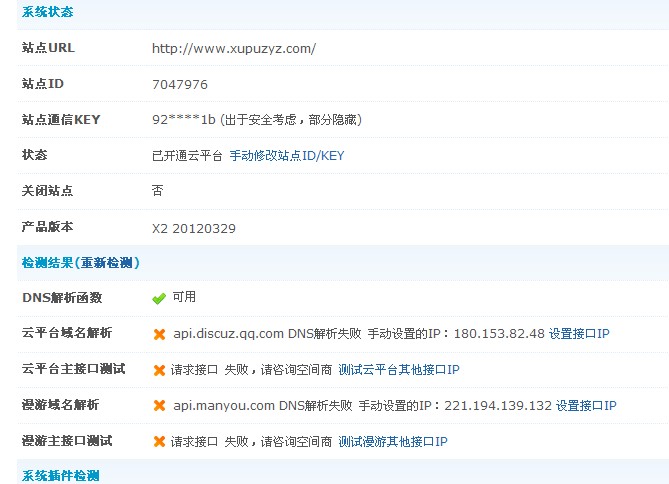
Task: Click the 关闭站点 row label
Action: point(47,190)
